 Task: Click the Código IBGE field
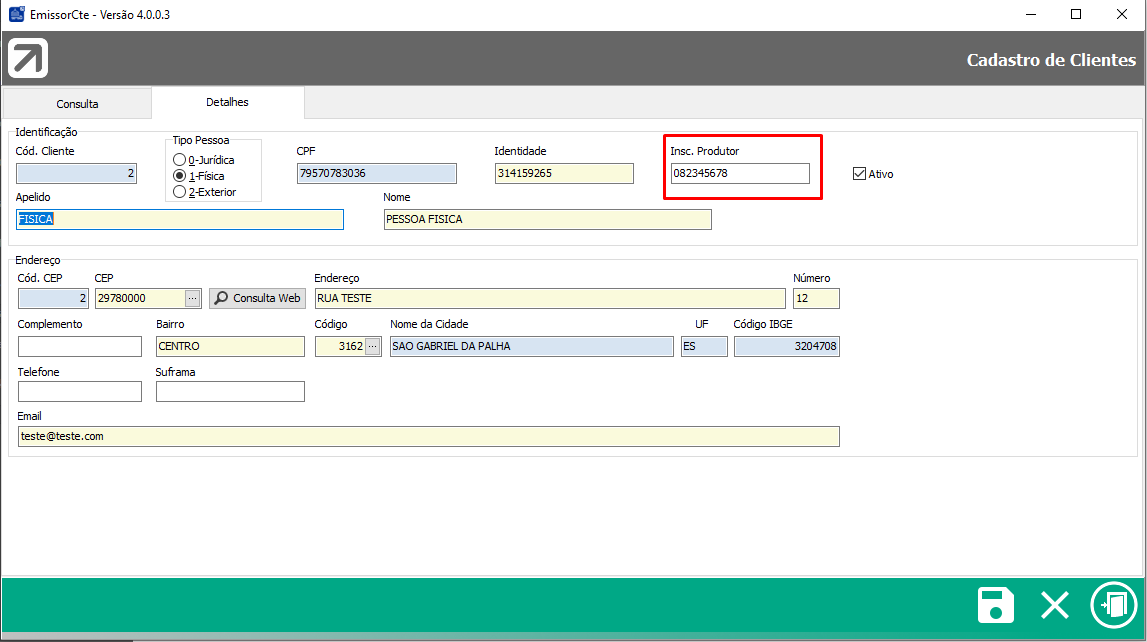[787, 347]
